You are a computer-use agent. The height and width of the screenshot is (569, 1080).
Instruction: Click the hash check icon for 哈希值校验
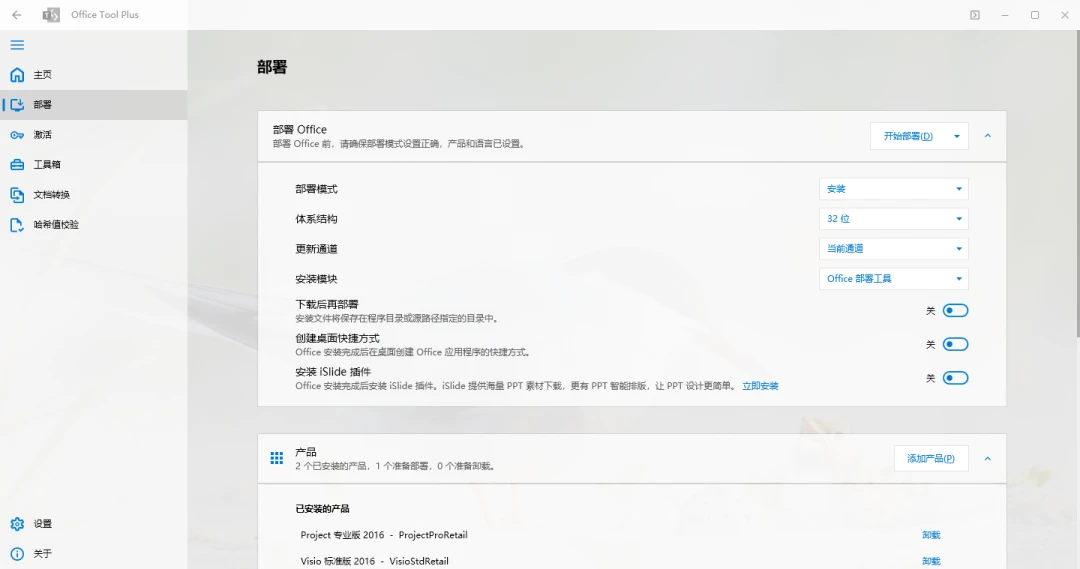coord(17,225)
